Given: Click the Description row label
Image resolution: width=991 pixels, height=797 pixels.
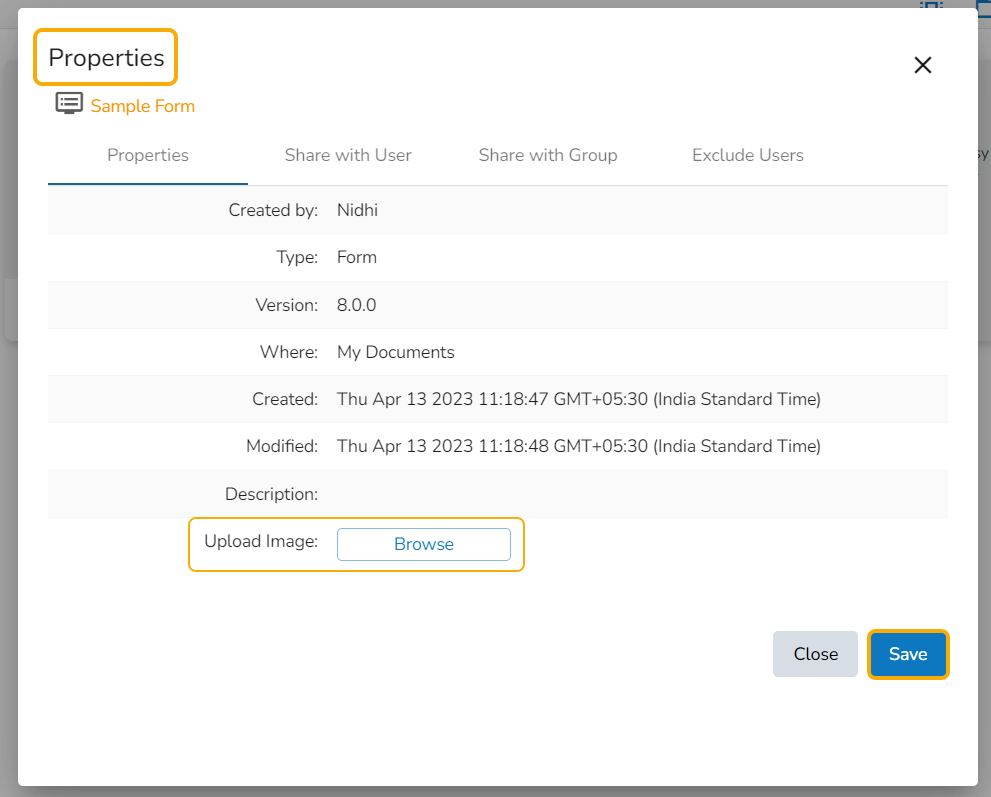Looking at the screenshot, I should click(x=271, y=494).
